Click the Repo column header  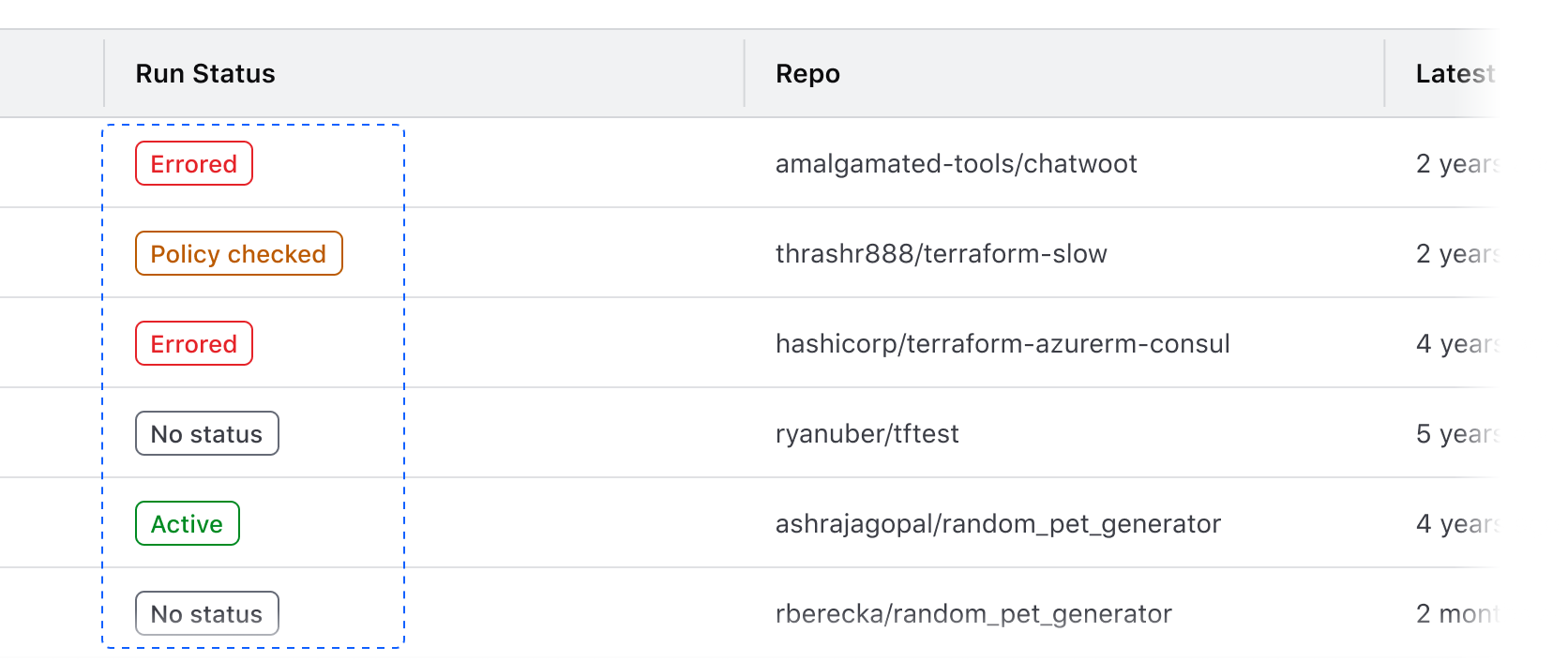coord(807,74)
